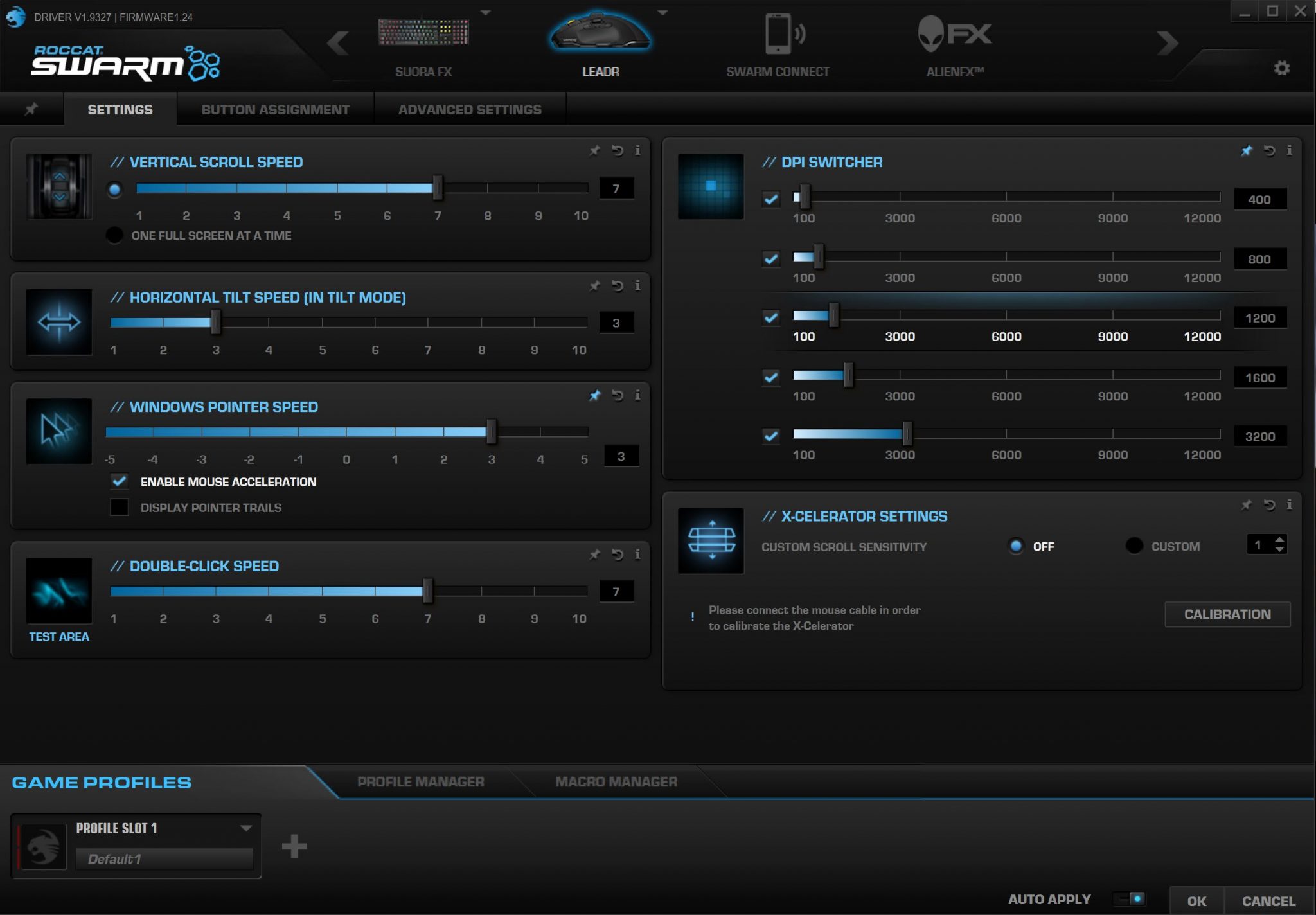Open dropdown arrow next to Suora FX

(486, 12)
